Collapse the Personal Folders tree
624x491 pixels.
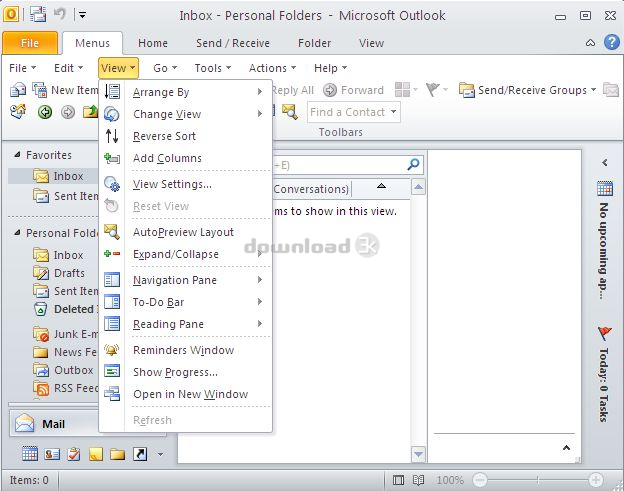tap(17, 233)
